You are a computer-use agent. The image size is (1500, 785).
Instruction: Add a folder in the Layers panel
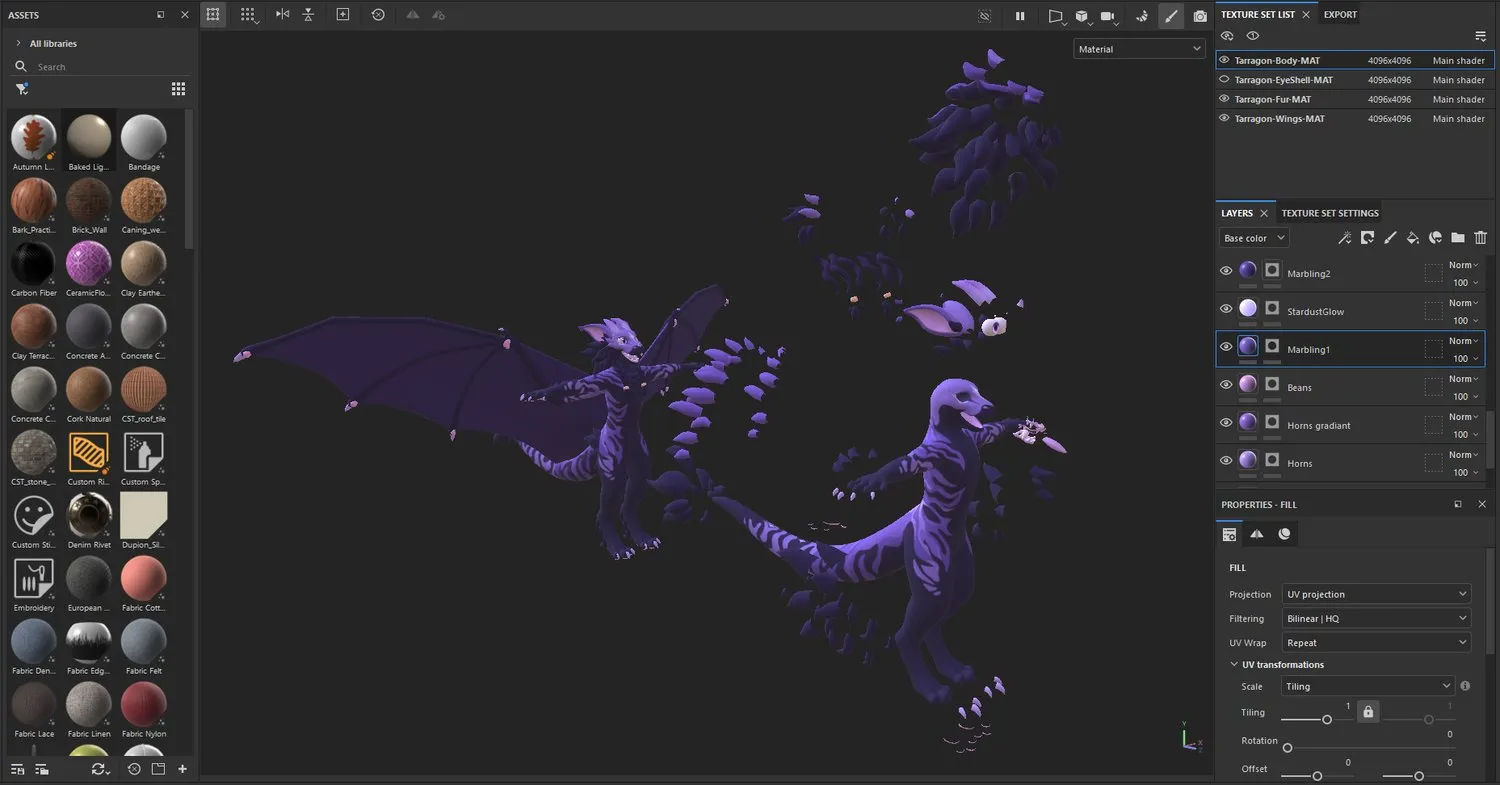pos(1458,238)
